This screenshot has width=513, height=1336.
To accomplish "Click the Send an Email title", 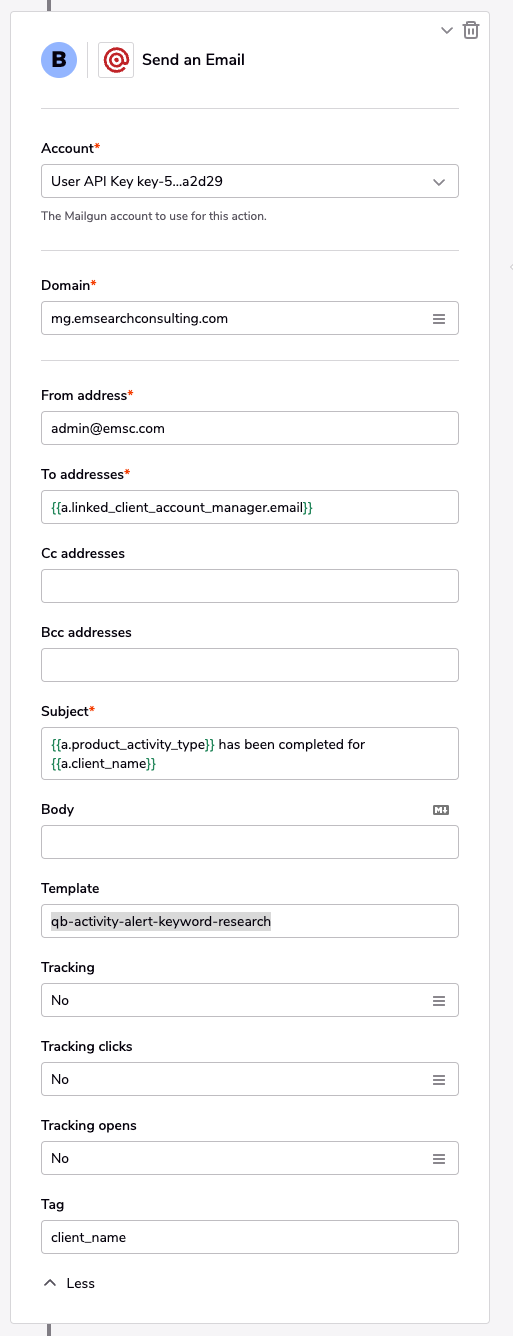I will pyautogui.click(x=193, y=60).
